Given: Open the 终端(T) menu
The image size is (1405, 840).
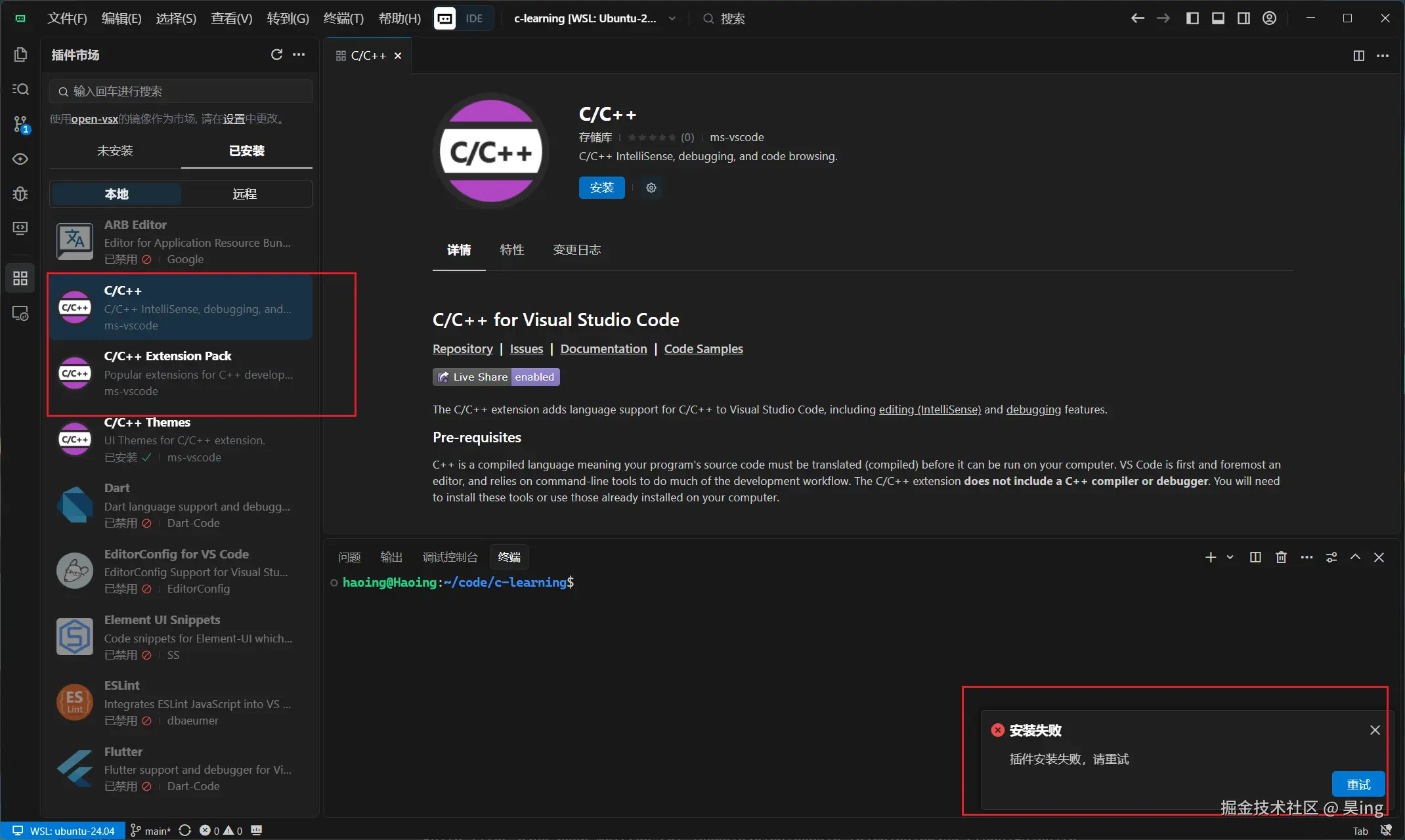Looking at the screenshot, I should point(343,18).
